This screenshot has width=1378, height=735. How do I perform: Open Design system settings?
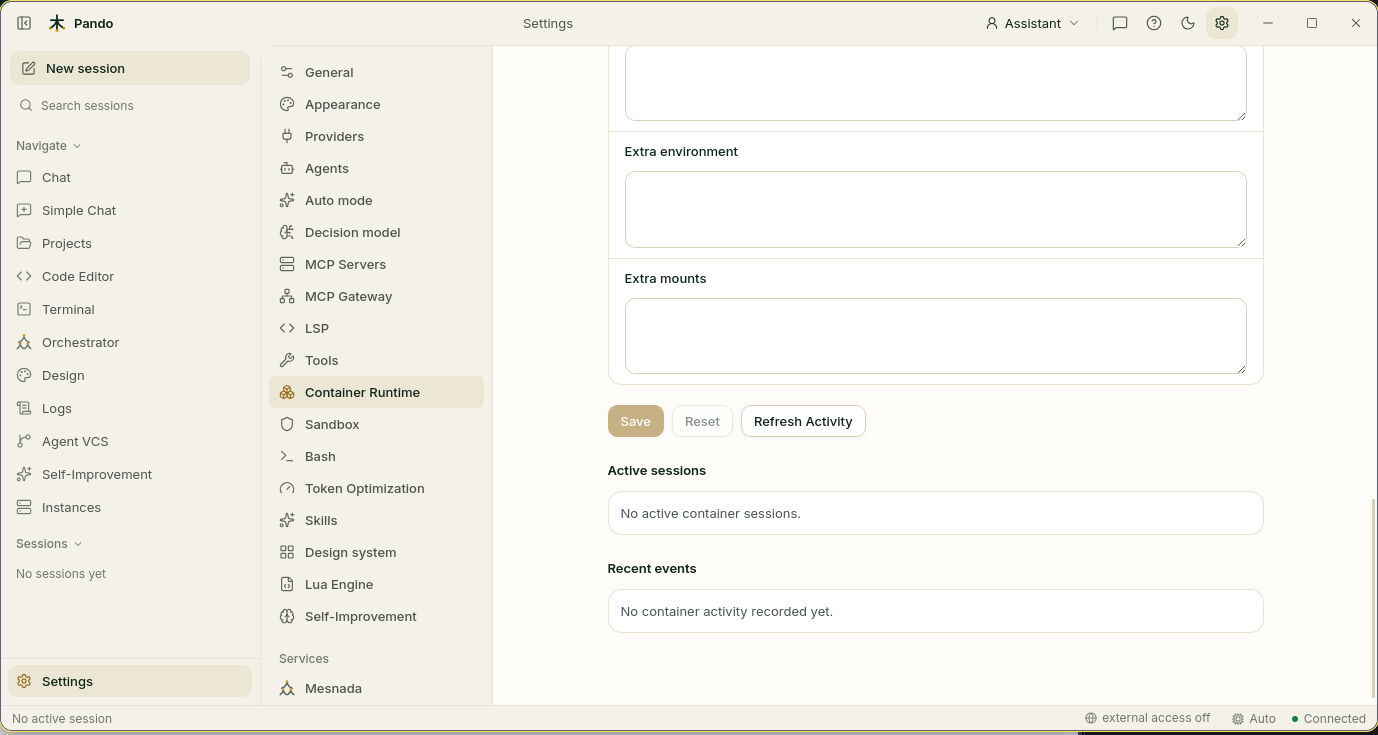click(376, 552)
